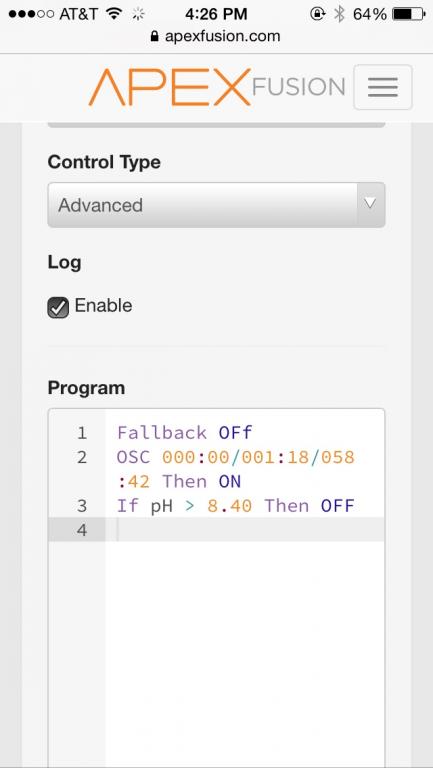433x768 pixels.
Task: Click the pH > 8.40 program line
Action: (236, 506)
